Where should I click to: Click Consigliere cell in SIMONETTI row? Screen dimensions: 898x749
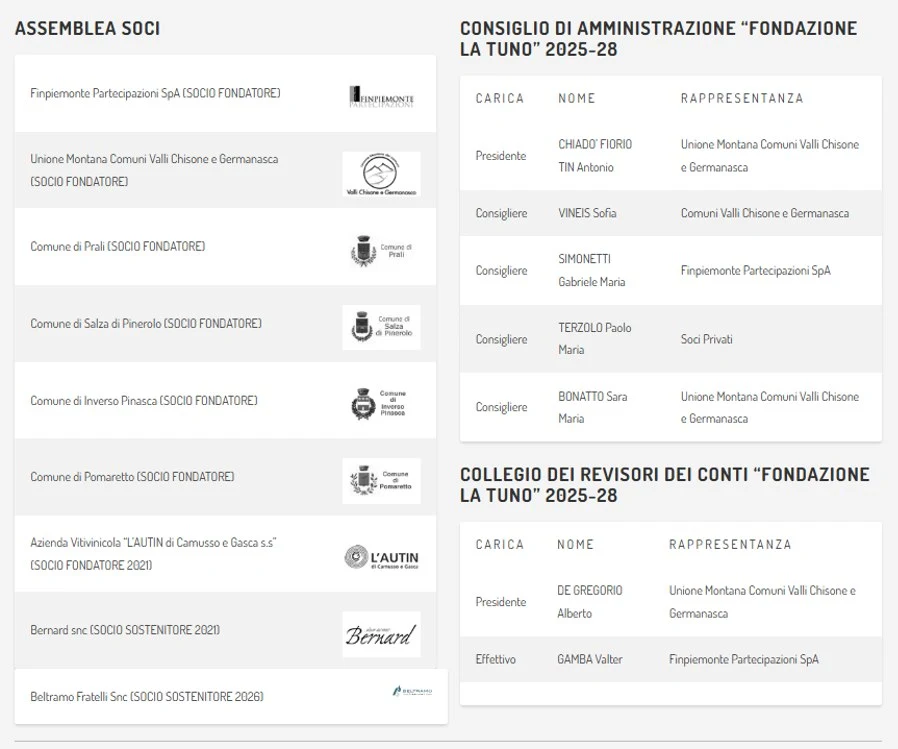pyautogui.click(x=501, y=270)
